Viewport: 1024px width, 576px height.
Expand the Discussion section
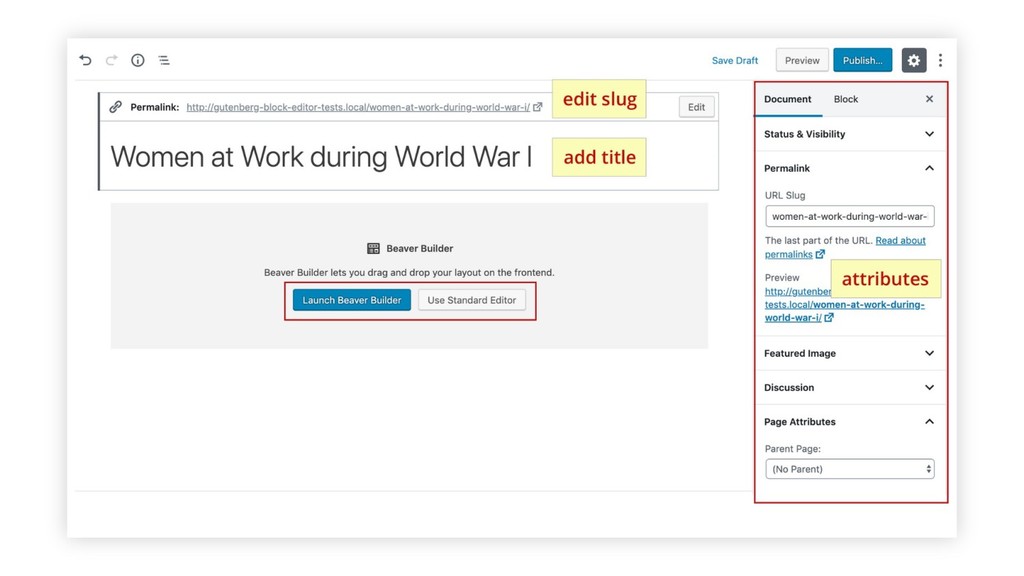[x=850, y=387]
